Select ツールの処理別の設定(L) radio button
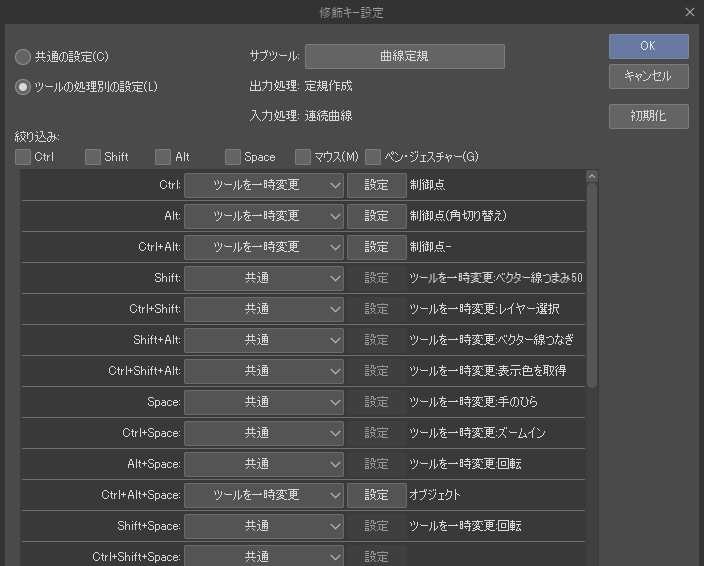 coord(23,87)
